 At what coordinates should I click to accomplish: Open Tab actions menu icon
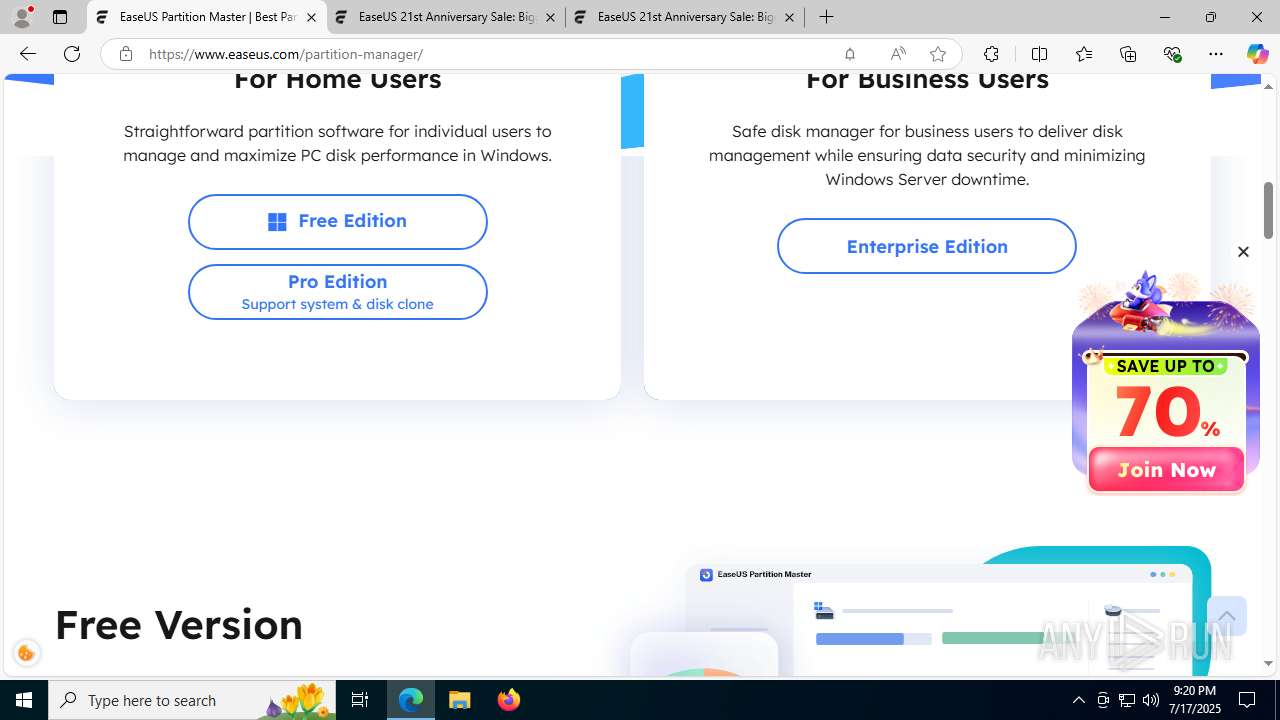click(60, 17)
